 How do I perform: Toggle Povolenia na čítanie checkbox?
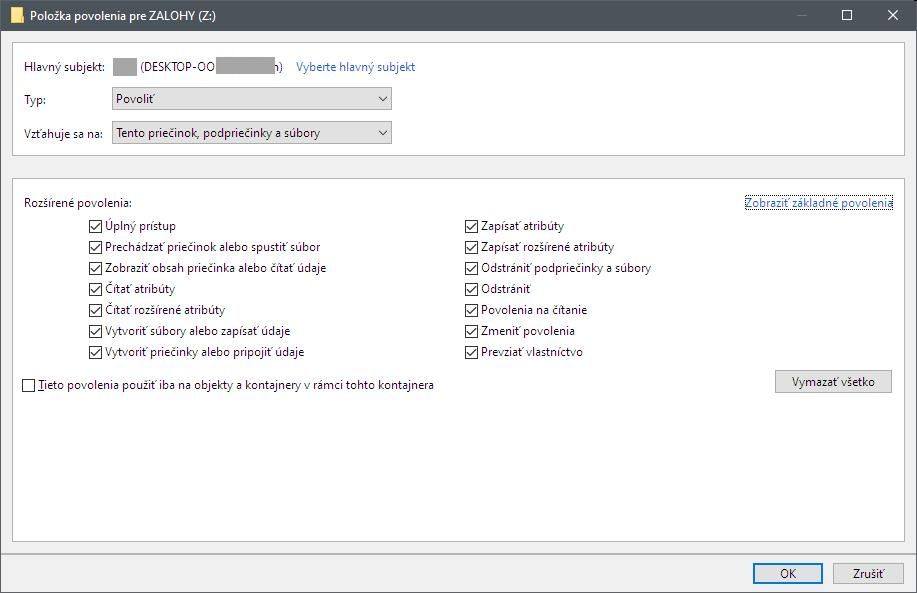[471, 311]
